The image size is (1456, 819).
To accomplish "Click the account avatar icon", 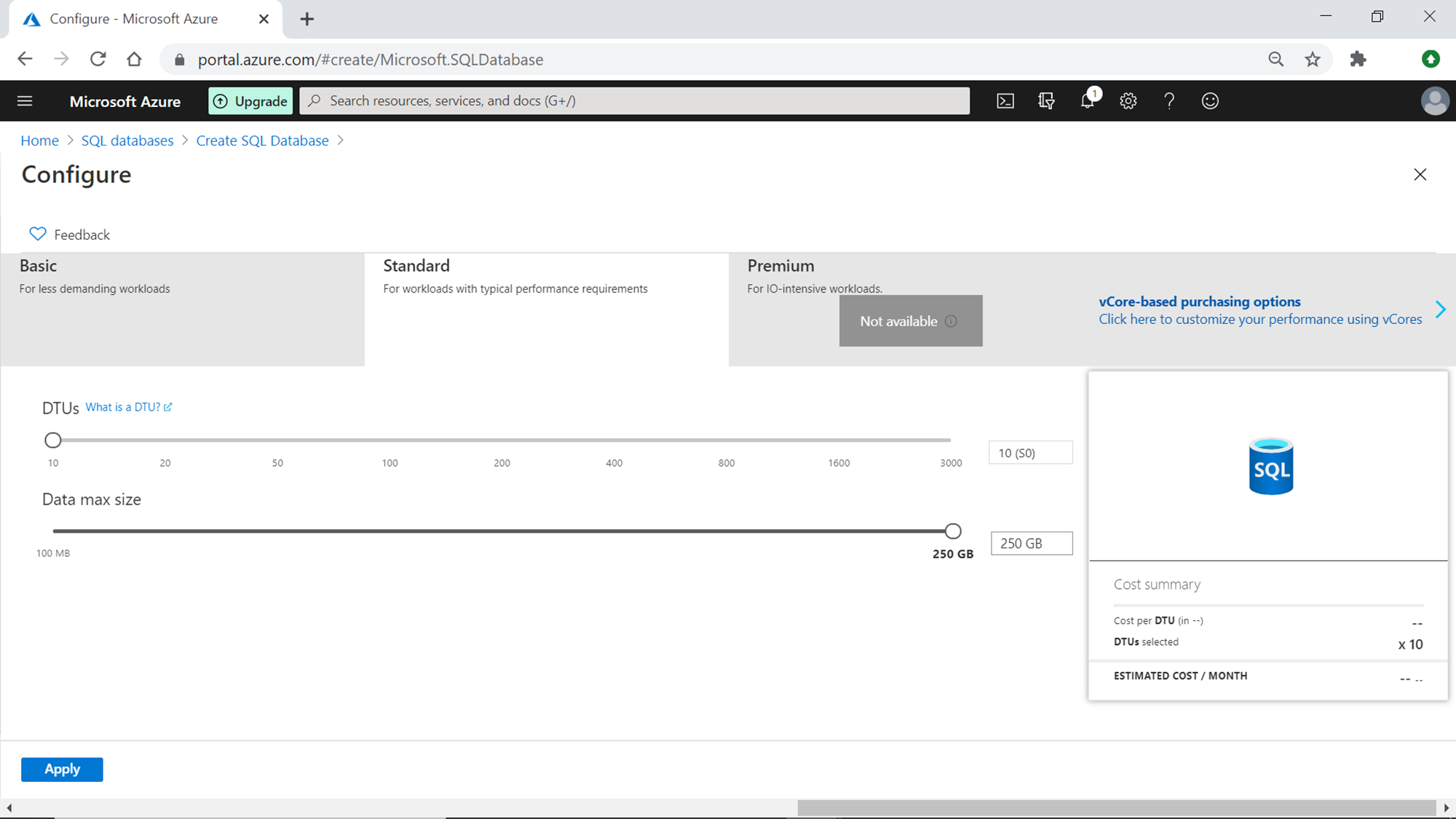I will tap(1434, 101).
